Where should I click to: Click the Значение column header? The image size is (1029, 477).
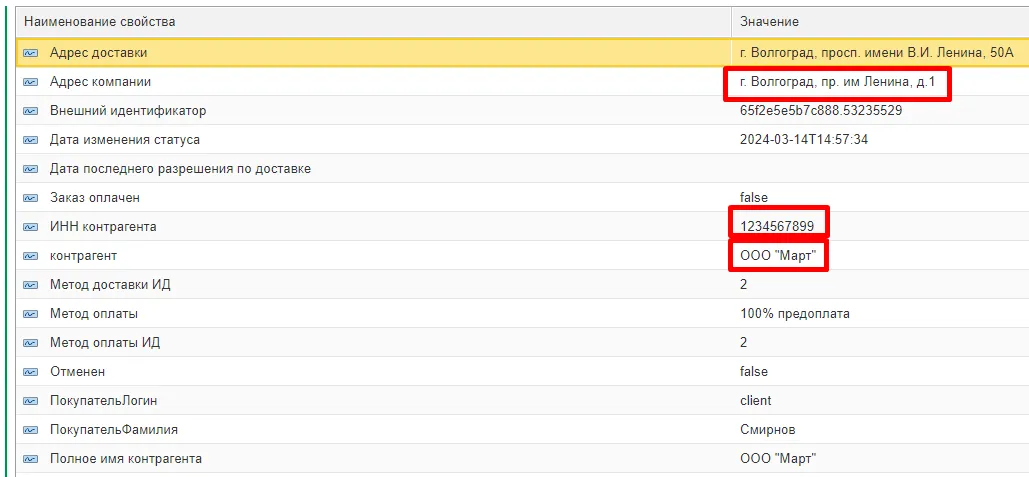click(x=769, y=22)
